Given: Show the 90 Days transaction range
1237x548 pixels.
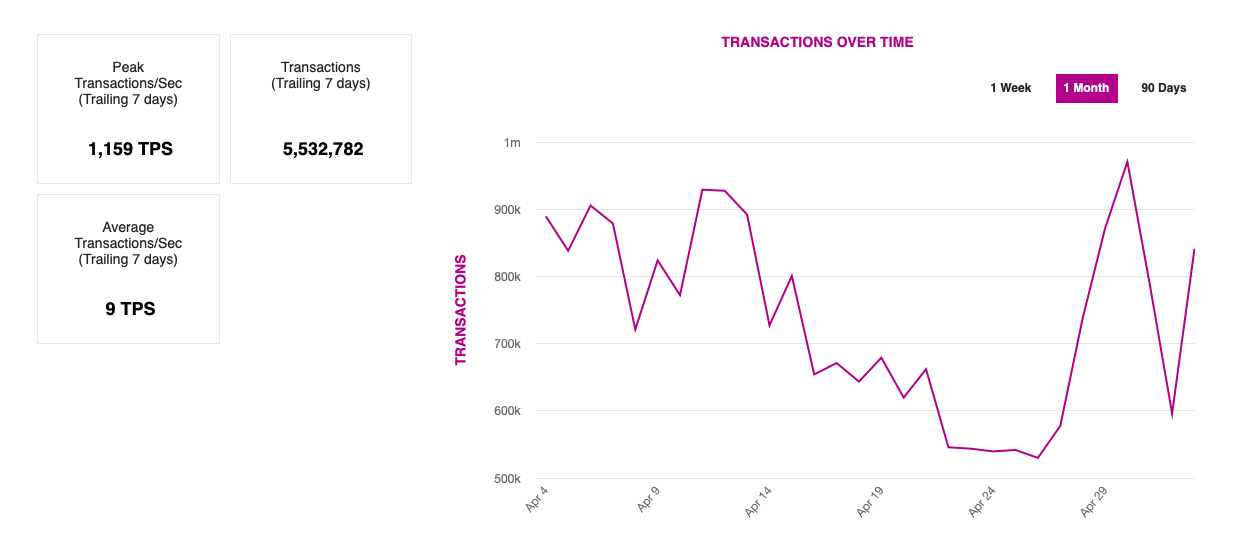Looking at the screenshot, I should tap(1163, 88).
